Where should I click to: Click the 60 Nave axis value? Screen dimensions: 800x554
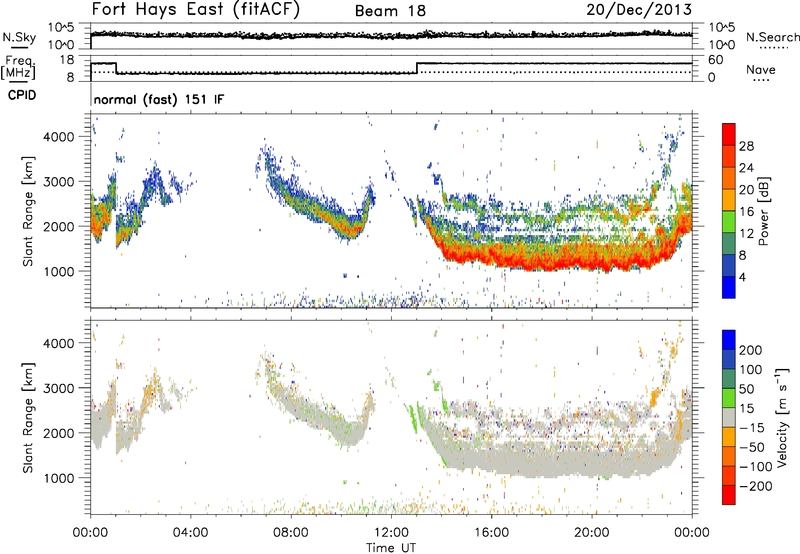(x=716, y=60)
